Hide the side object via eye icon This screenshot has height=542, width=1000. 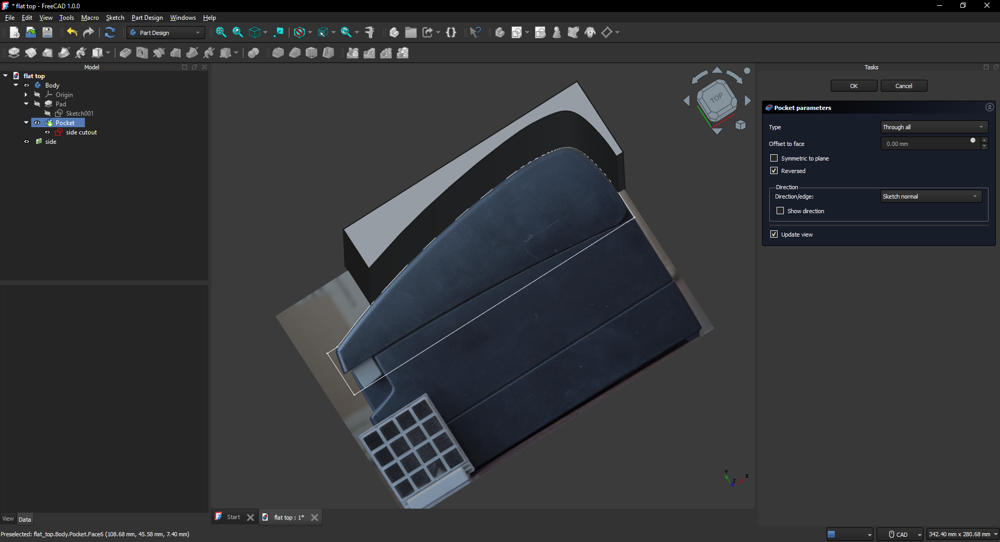[27, 142]
